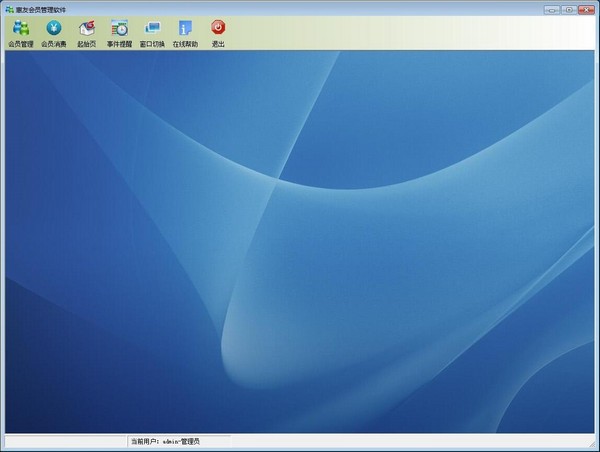Click the 事件提醒 text label
This screenshot has width=600, height=452.
(x=119, y=44)
